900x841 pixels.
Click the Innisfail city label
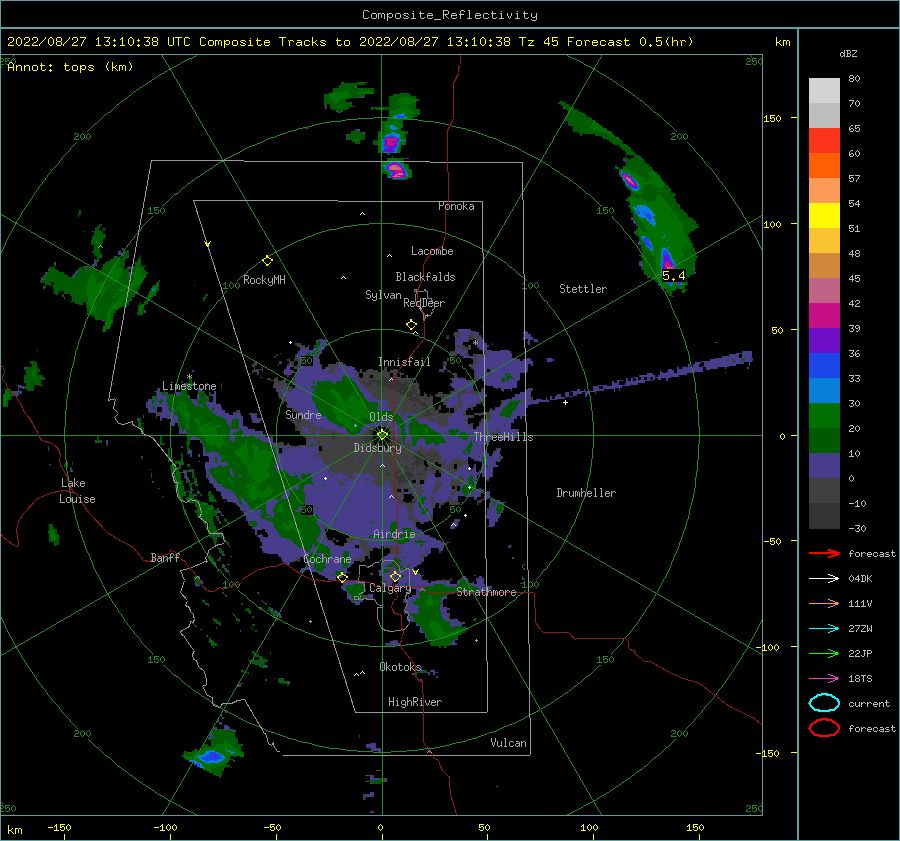point(404,362)
